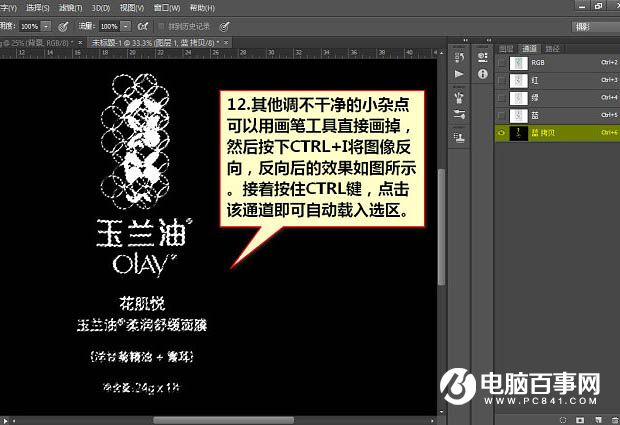Click the scroll-right arrow of canvas
The width and height of the screenshot is (620, 425).
pos(432,421)
